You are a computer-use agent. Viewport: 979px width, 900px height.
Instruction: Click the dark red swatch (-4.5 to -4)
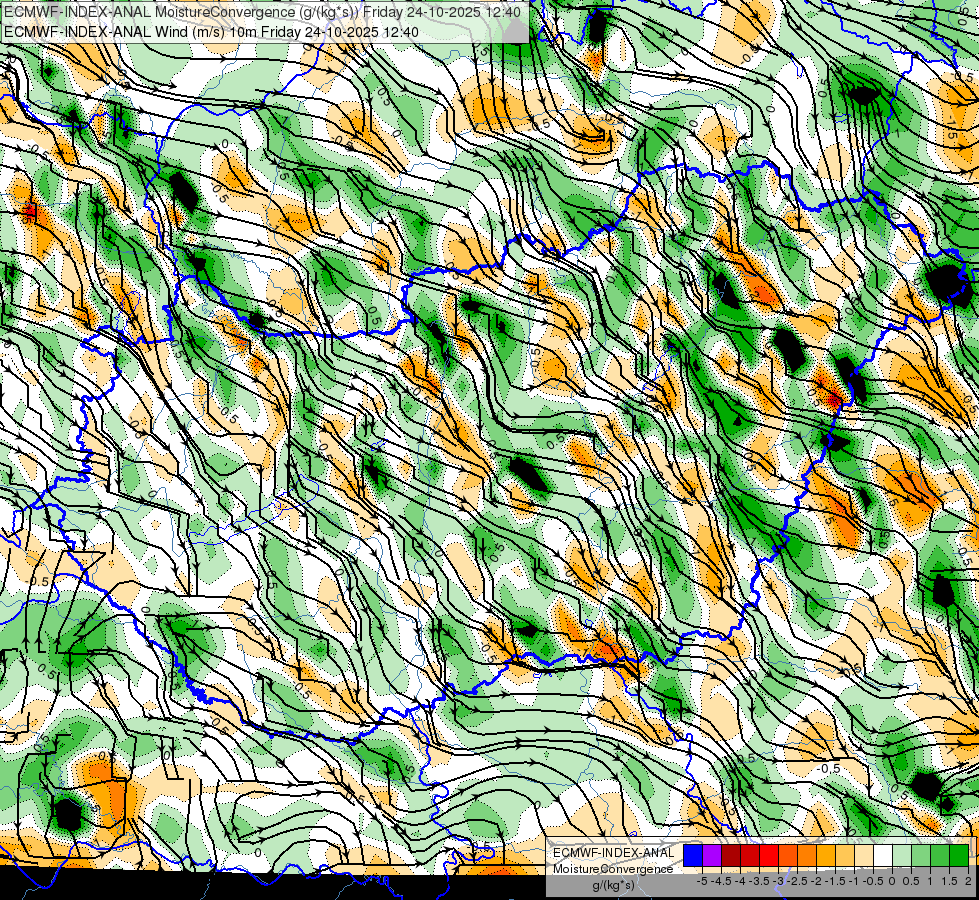pos(731,856)
